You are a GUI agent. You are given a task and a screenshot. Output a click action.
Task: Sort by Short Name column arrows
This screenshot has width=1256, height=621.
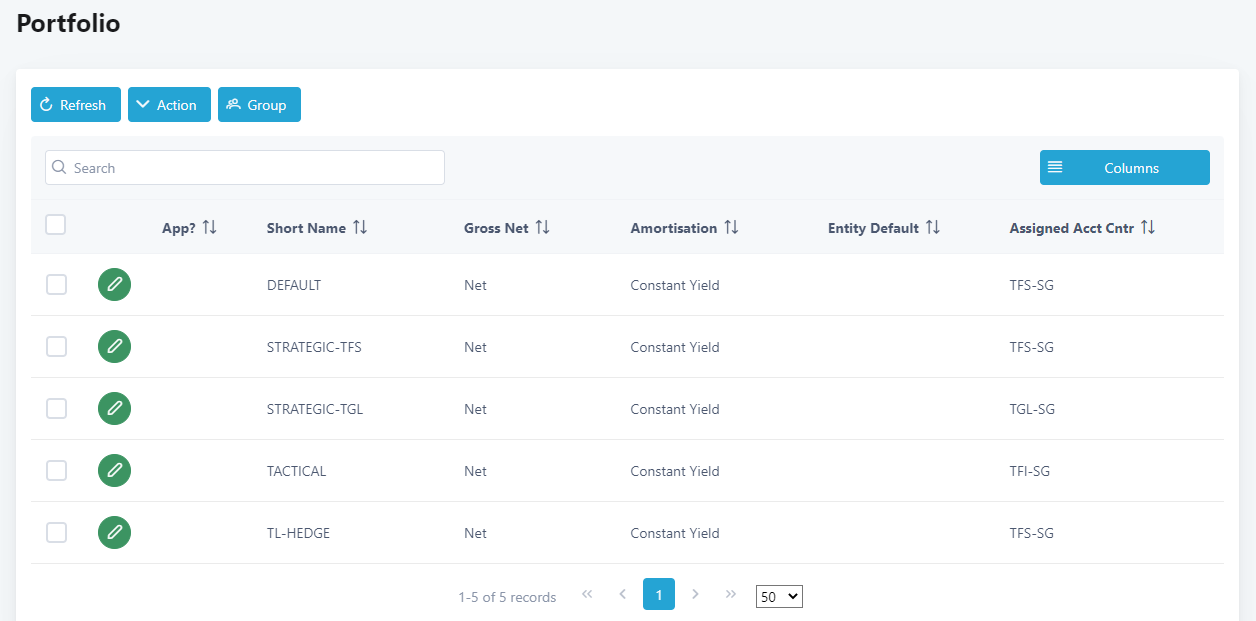pyautogui.click(x=360, y=228)
